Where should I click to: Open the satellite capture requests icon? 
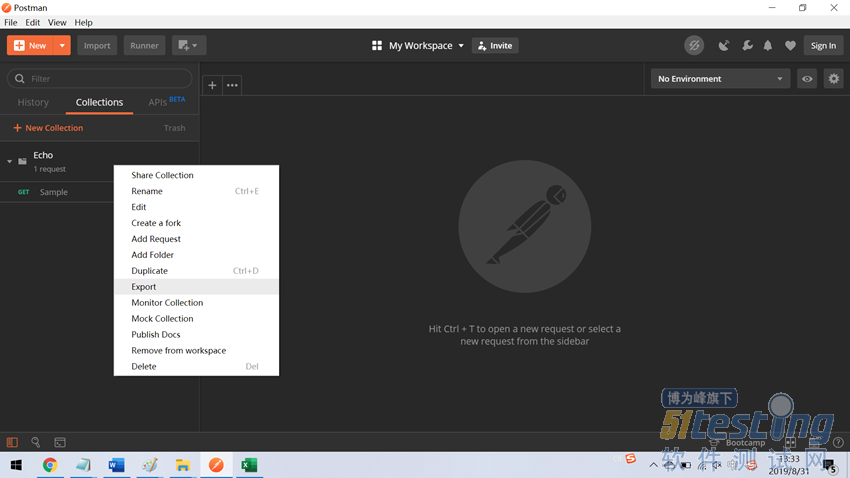(x=724, y=46)
